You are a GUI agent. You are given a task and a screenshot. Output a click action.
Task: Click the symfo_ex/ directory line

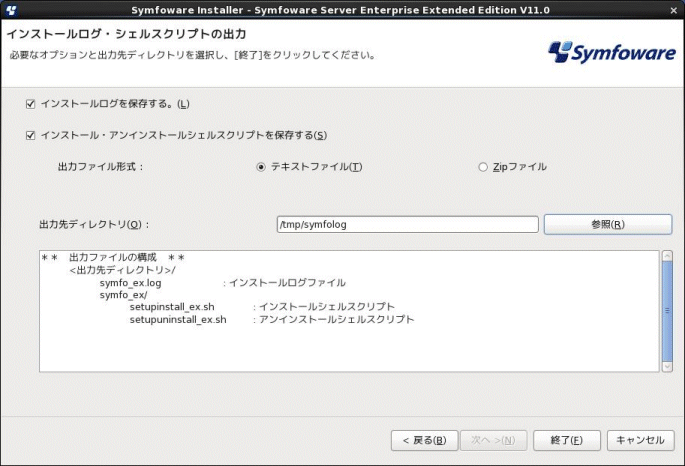123,295
